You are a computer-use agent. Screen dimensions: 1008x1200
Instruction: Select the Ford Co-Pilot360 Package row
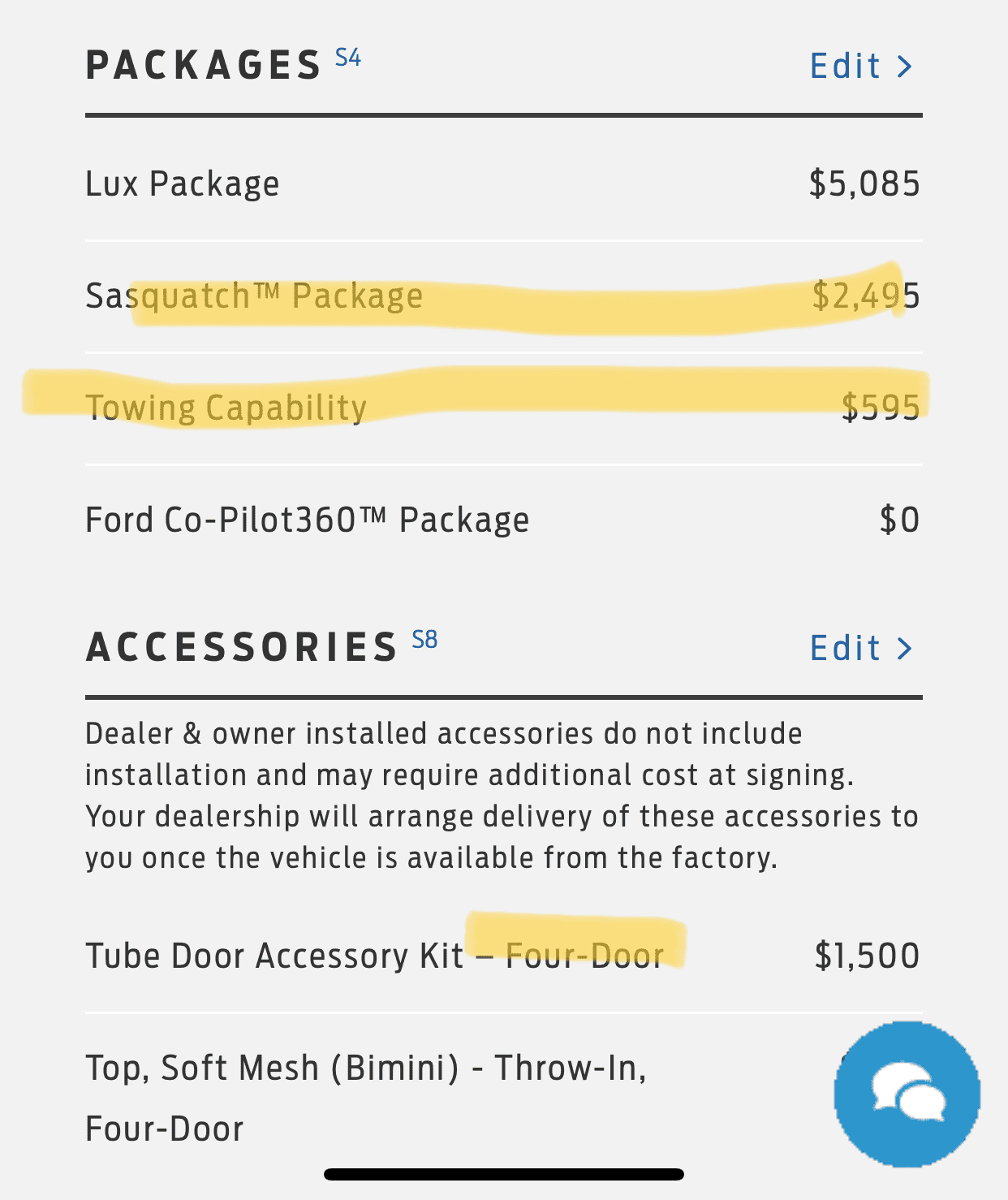tap(503, 520)
